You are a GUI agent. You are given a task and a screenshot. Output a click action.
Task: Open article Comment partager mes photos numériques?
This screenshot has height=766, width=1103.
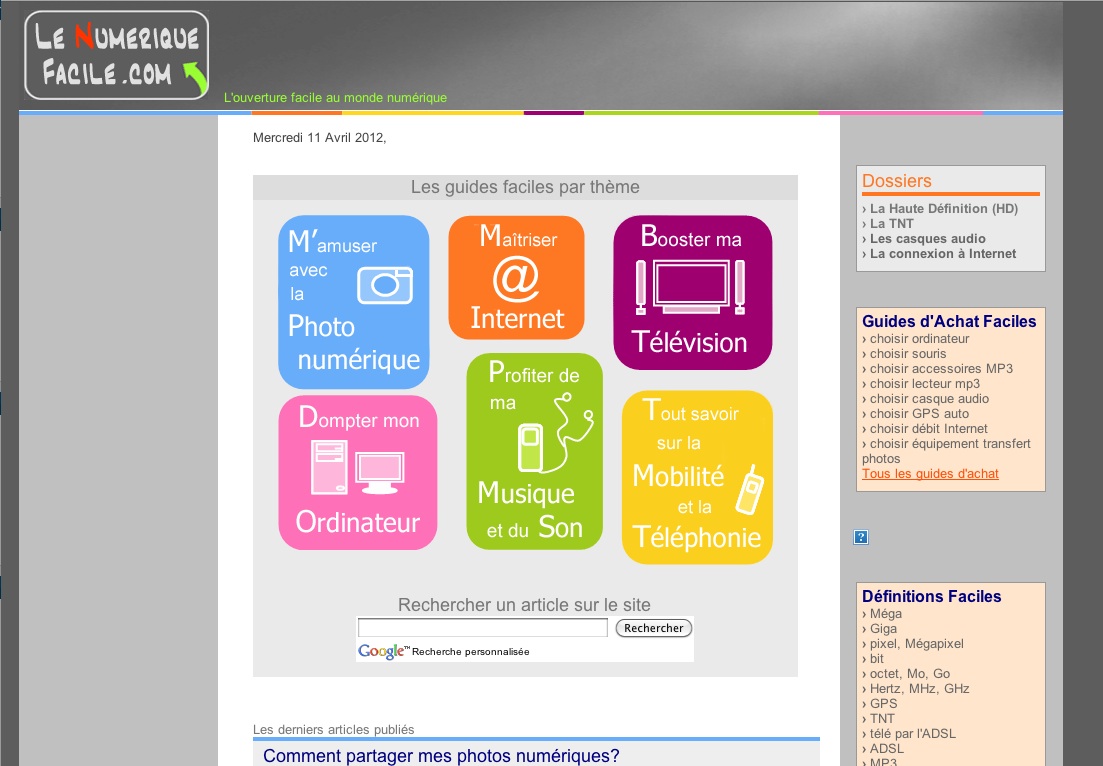(x=441, y=755)
